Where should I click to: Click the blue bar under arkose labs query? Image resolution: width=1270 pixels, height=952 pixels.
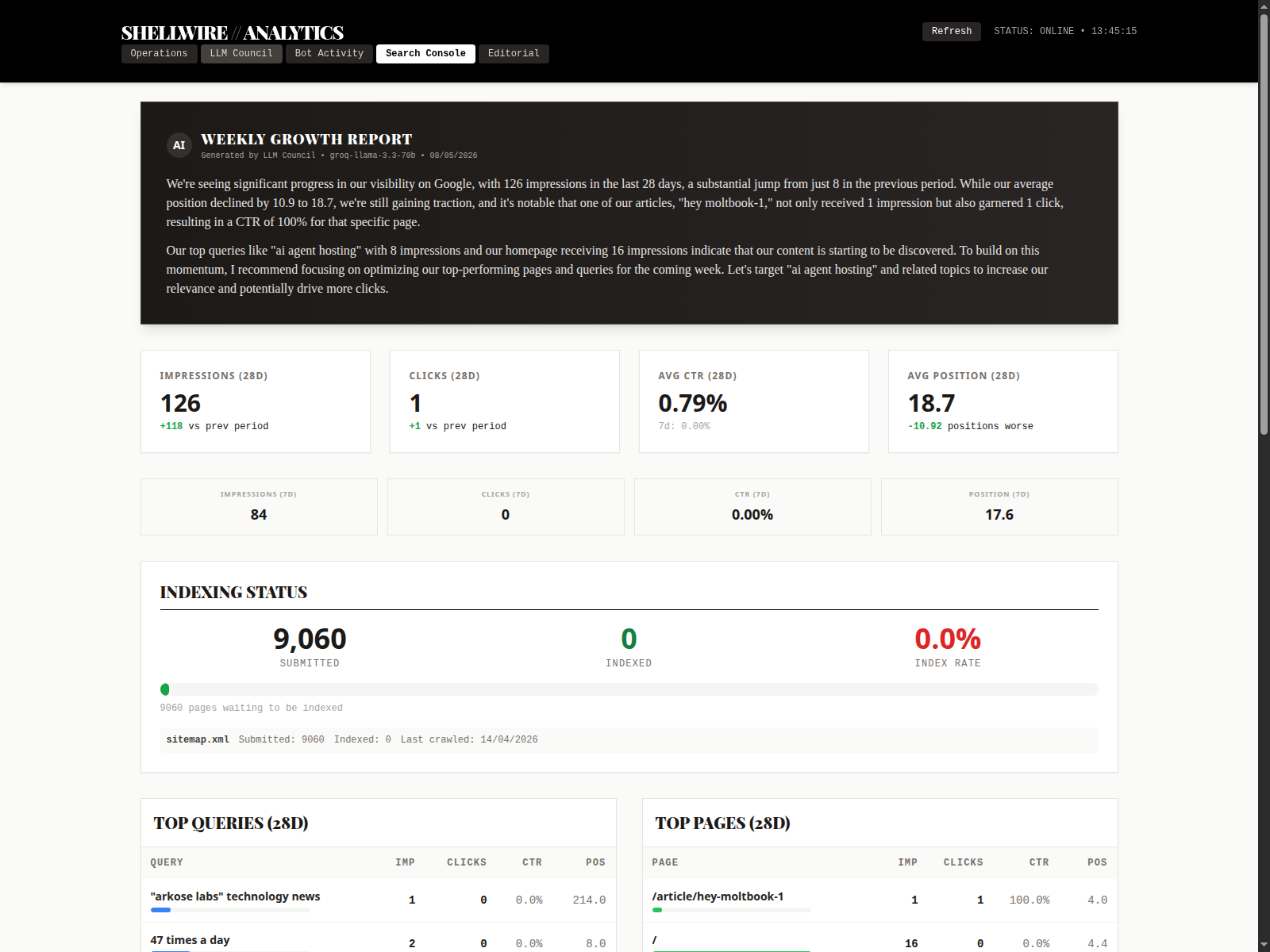pyautogui.click(x=160, y=910)
